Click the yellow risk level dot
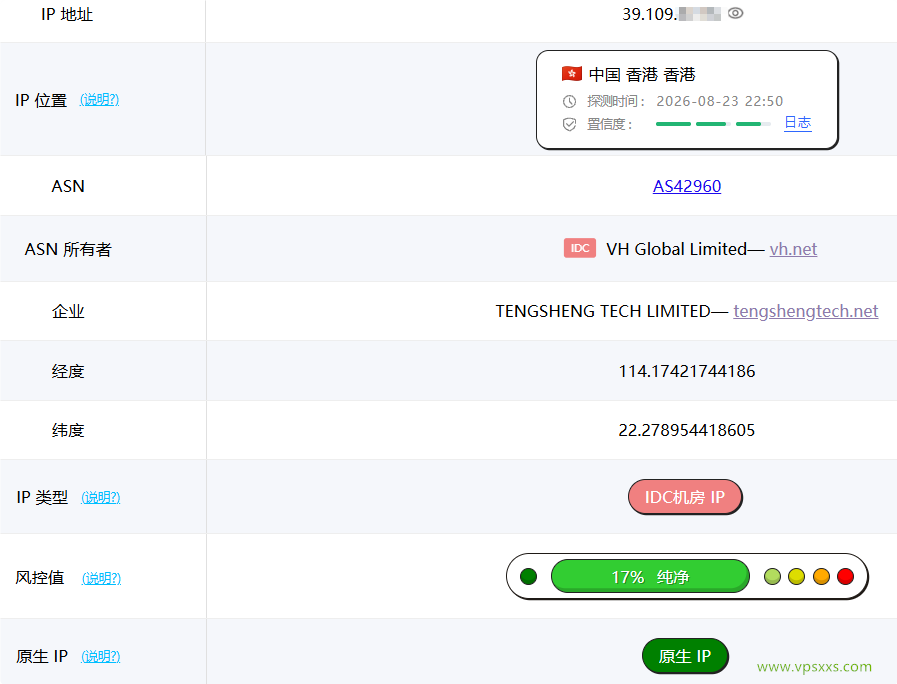897x684 pixels. 796,576
